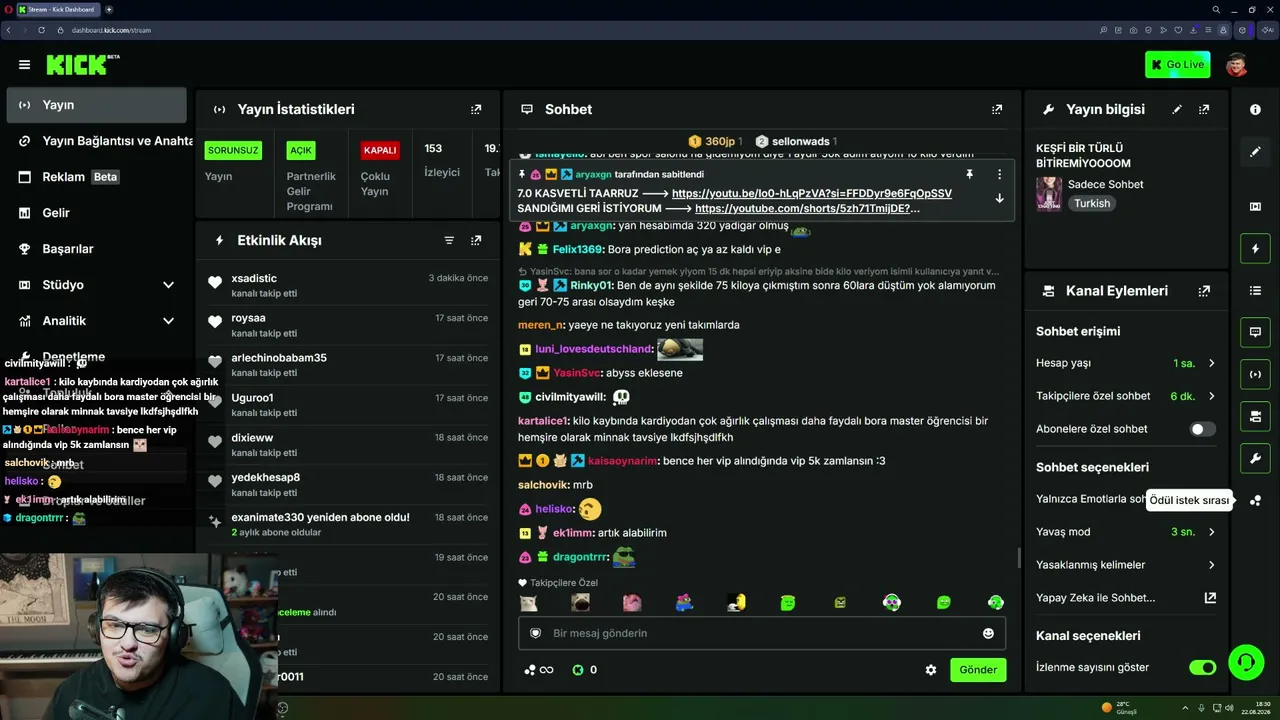Viewport: 1280px width, 720px height.
Task: Click Felix1369 username in chat
Action: coord(578,249)
